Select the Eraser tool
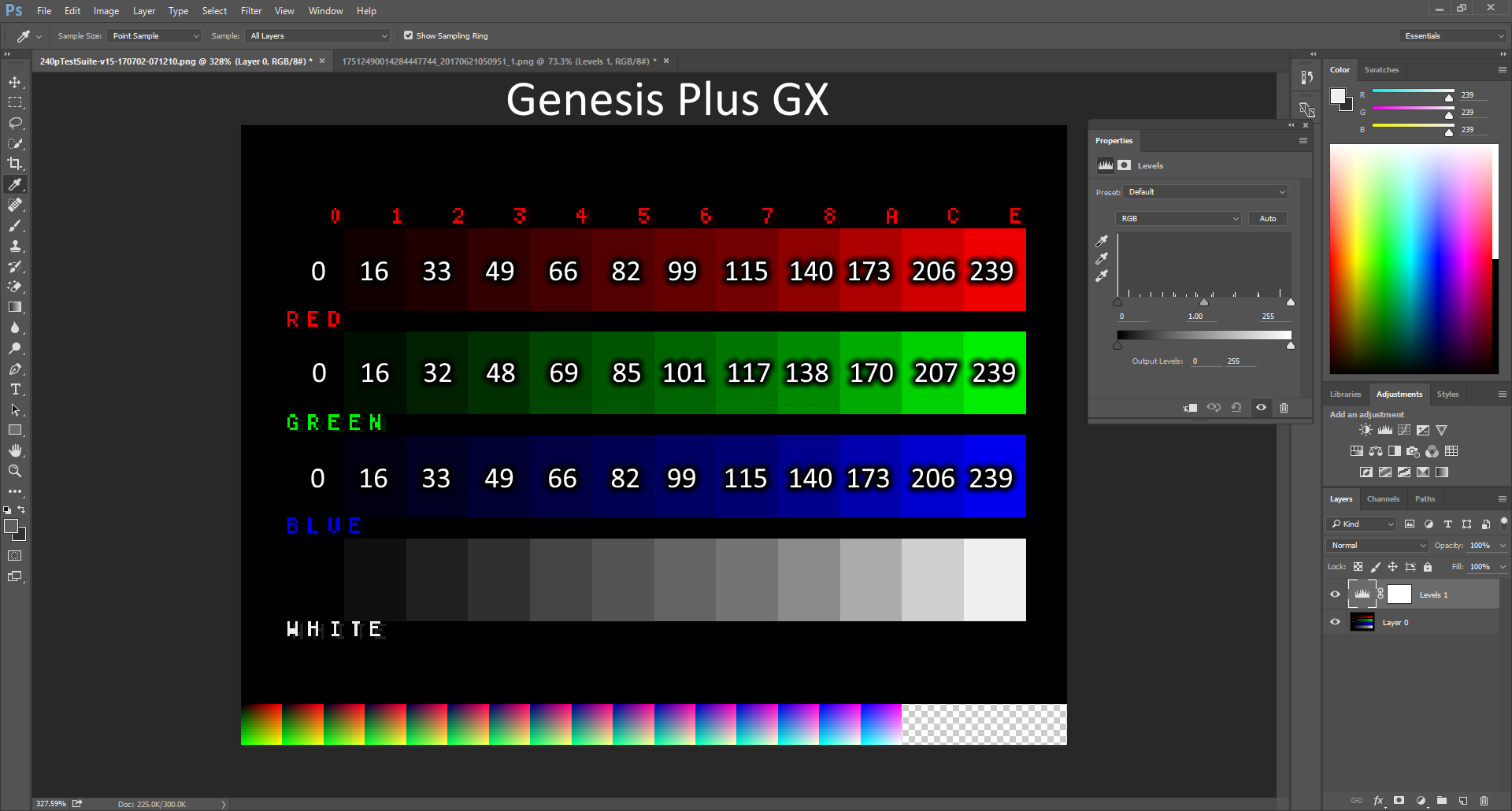The image size is (1512, 811). point(15,287)
